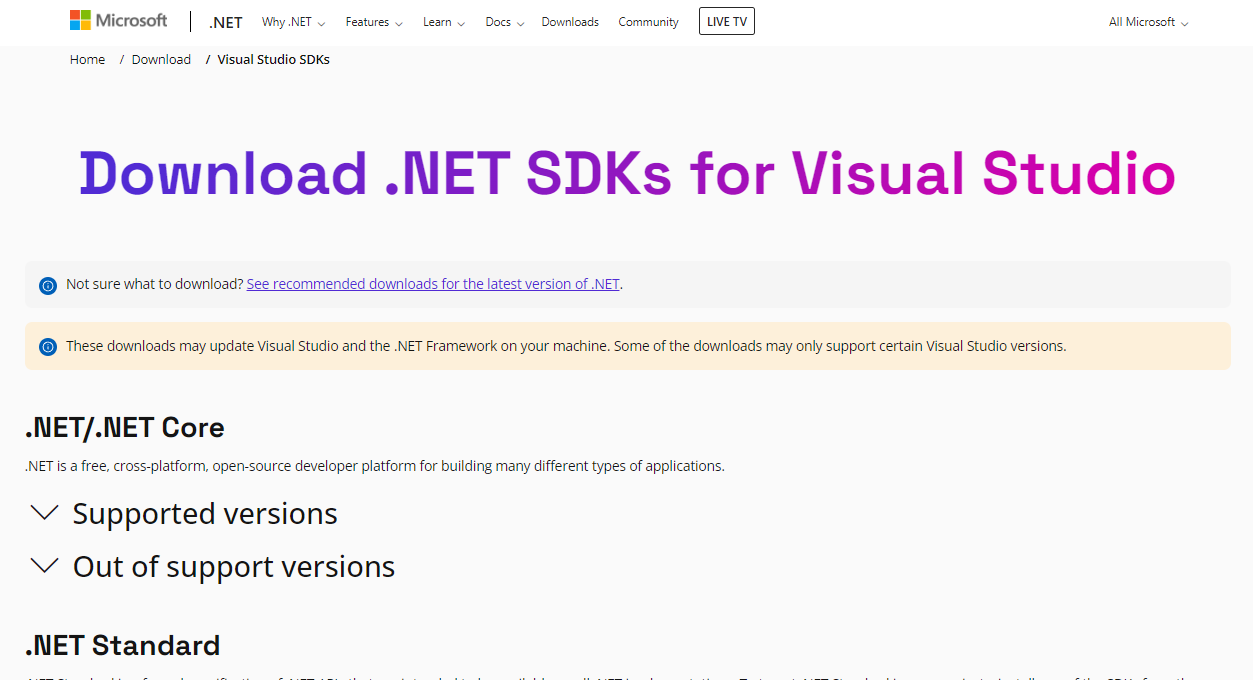Open the All Microsoft dropdown
Viewport: 1253px width, 680px height.
pyautogui.click(x=1148, y=22)
